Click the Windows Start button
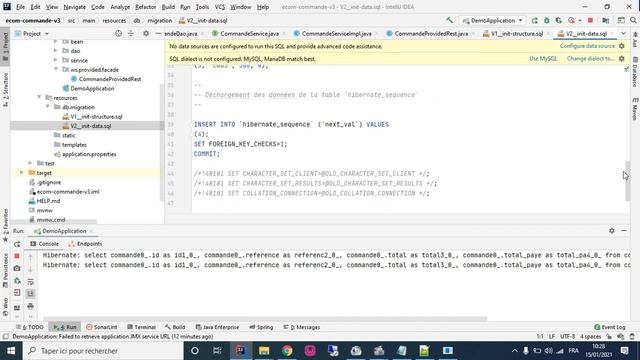 11,351
